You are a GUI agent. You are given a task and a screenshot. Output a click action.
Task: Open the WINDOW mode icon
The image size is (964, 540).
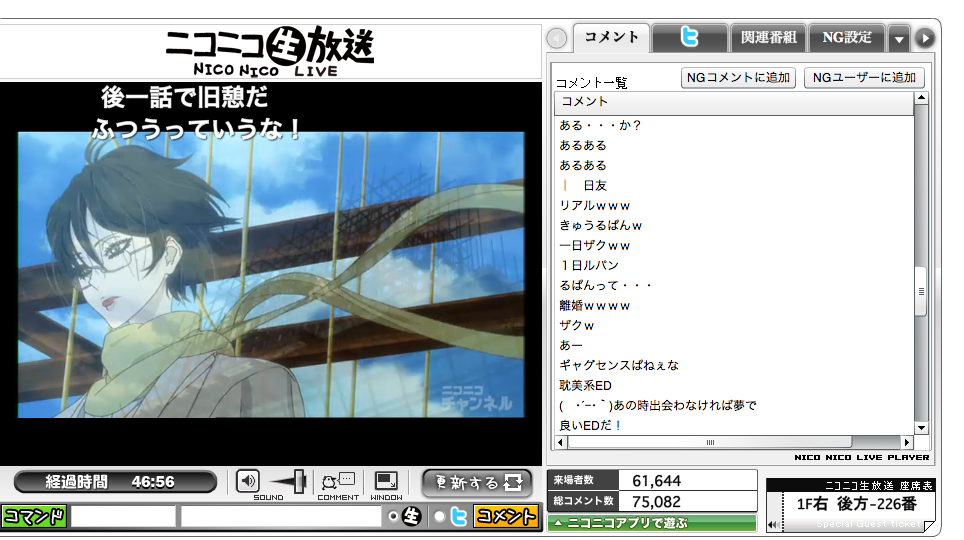tap(386, 481)
